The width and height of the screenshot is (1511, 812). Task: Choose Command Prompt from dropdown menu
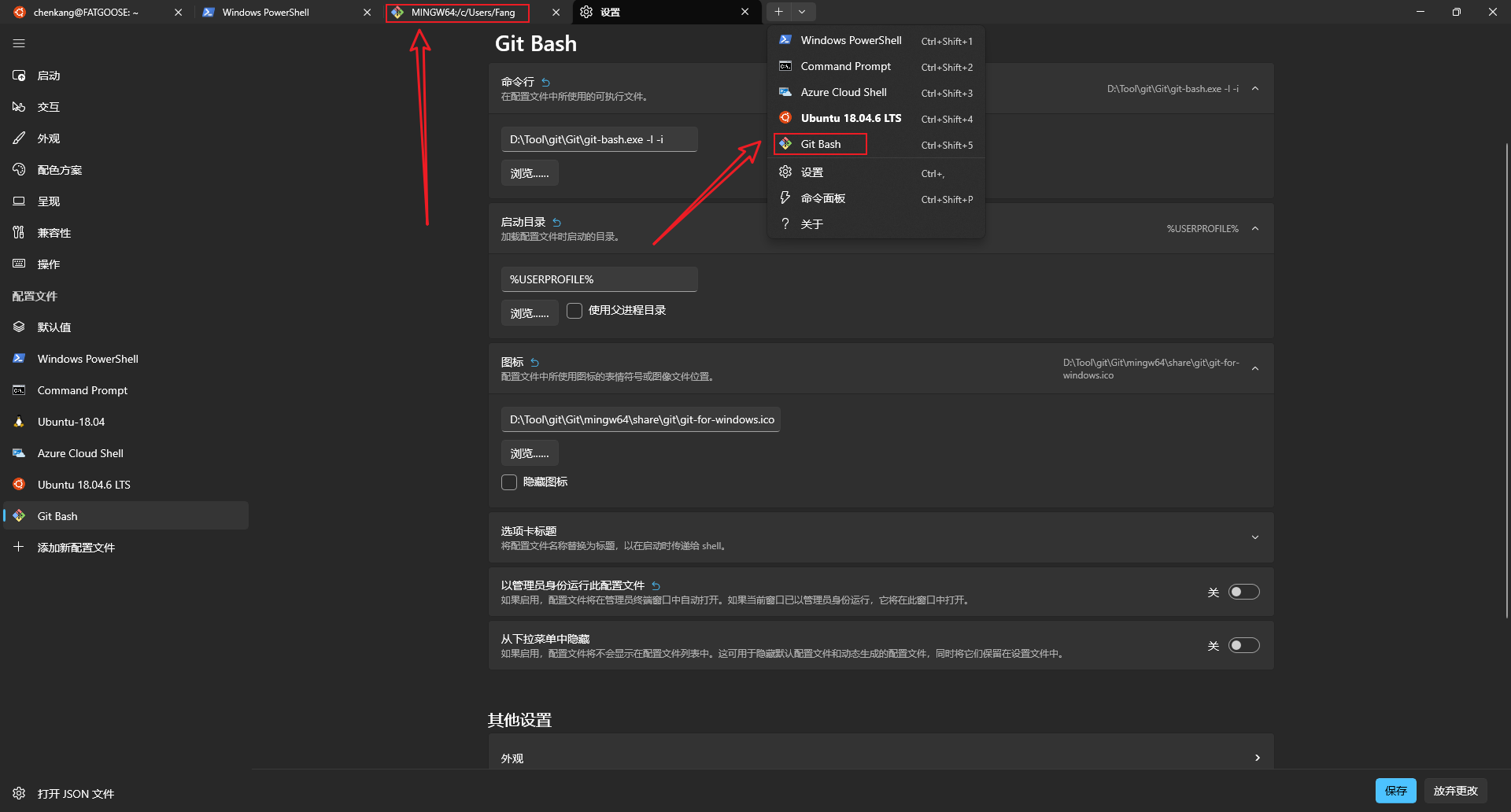(x=876, y=66)
